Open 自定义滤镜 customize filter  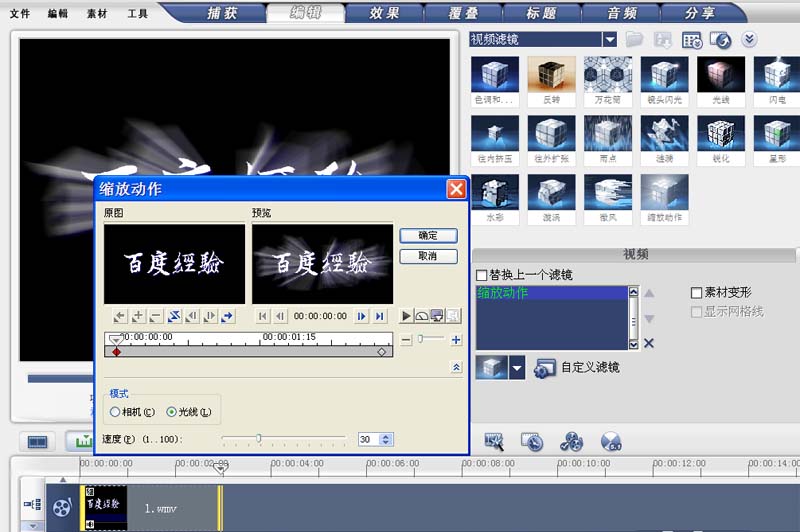point(577,368)
